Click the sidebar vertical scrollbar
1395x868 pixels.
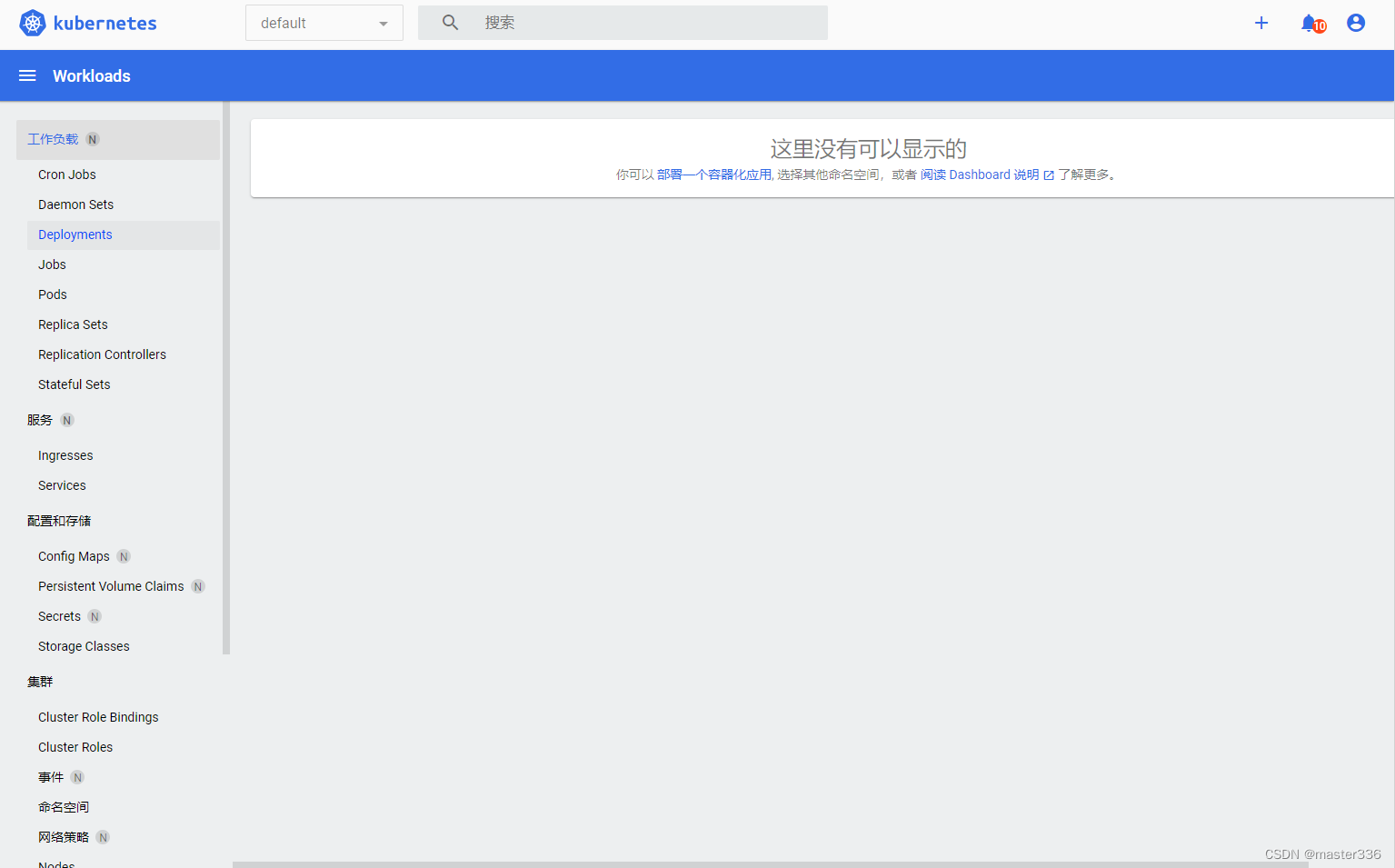[x=226, y=377]
